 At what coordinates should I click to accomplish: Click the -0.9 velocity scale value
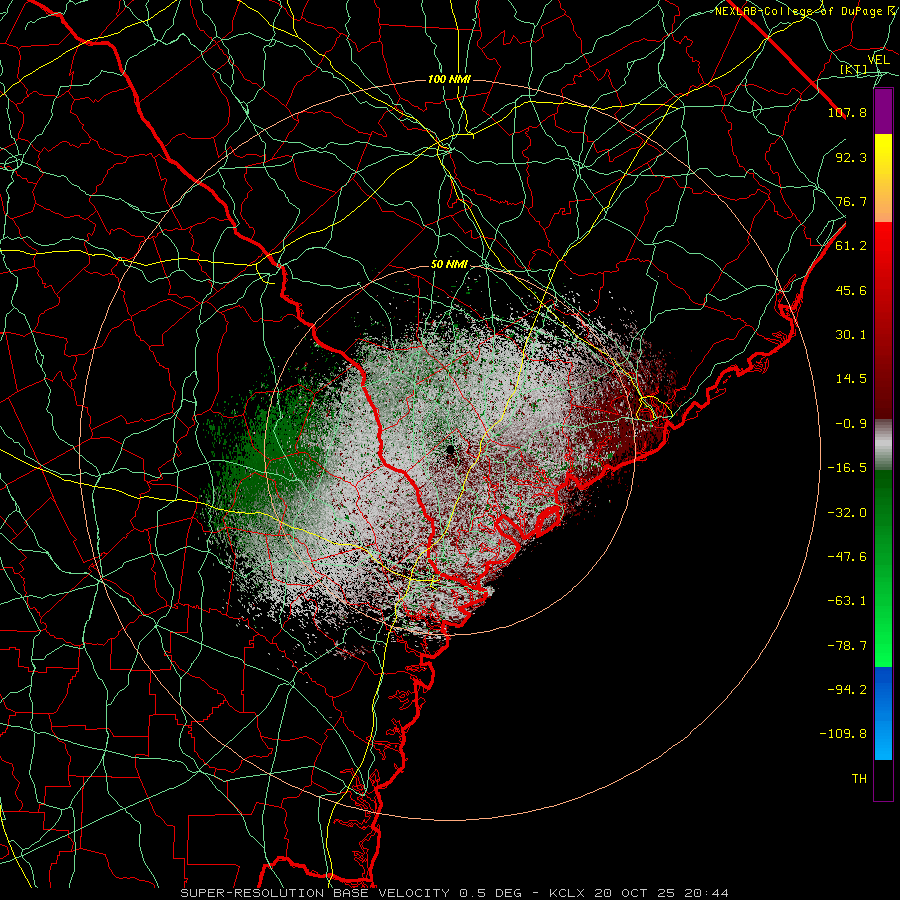(851, 424)
